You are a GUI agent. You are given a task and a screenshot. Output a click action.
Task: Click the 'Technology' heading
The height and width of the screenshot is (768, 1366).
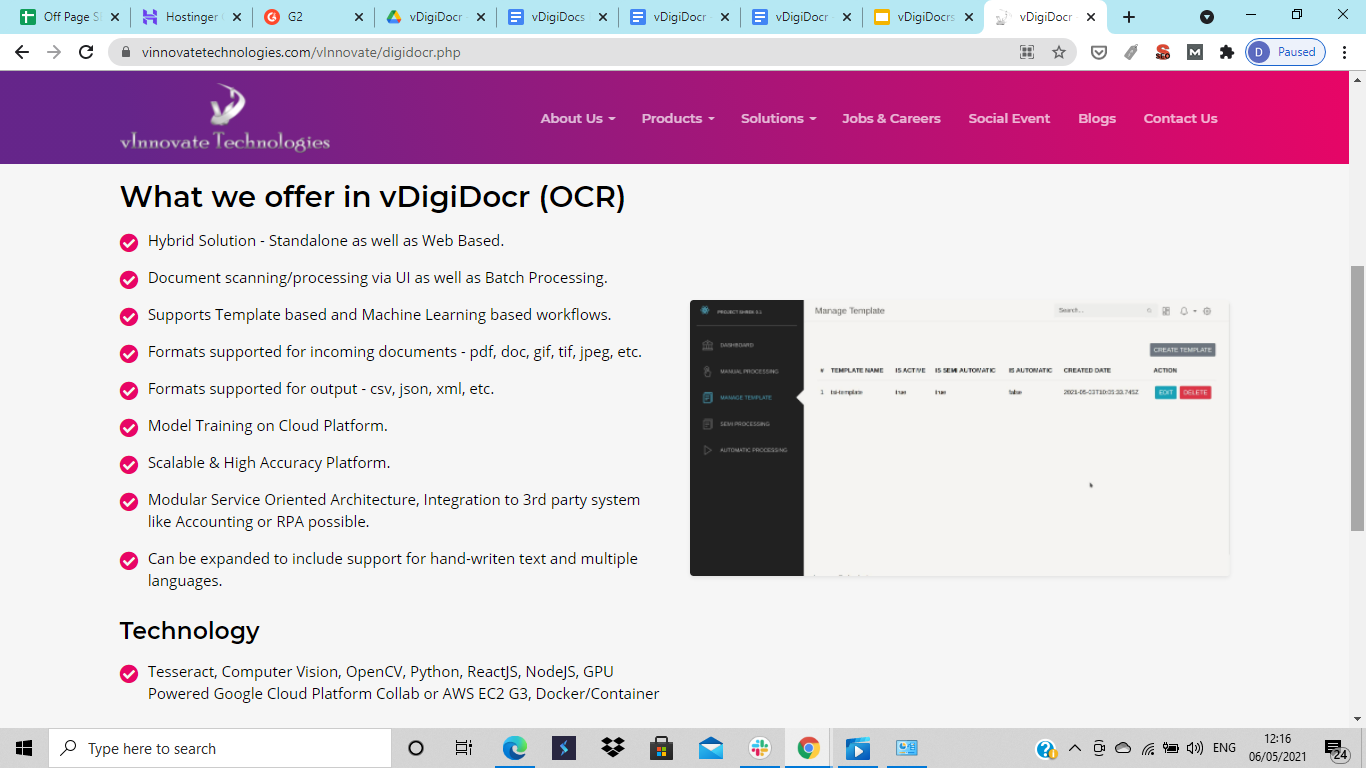[x=190, y=631]
